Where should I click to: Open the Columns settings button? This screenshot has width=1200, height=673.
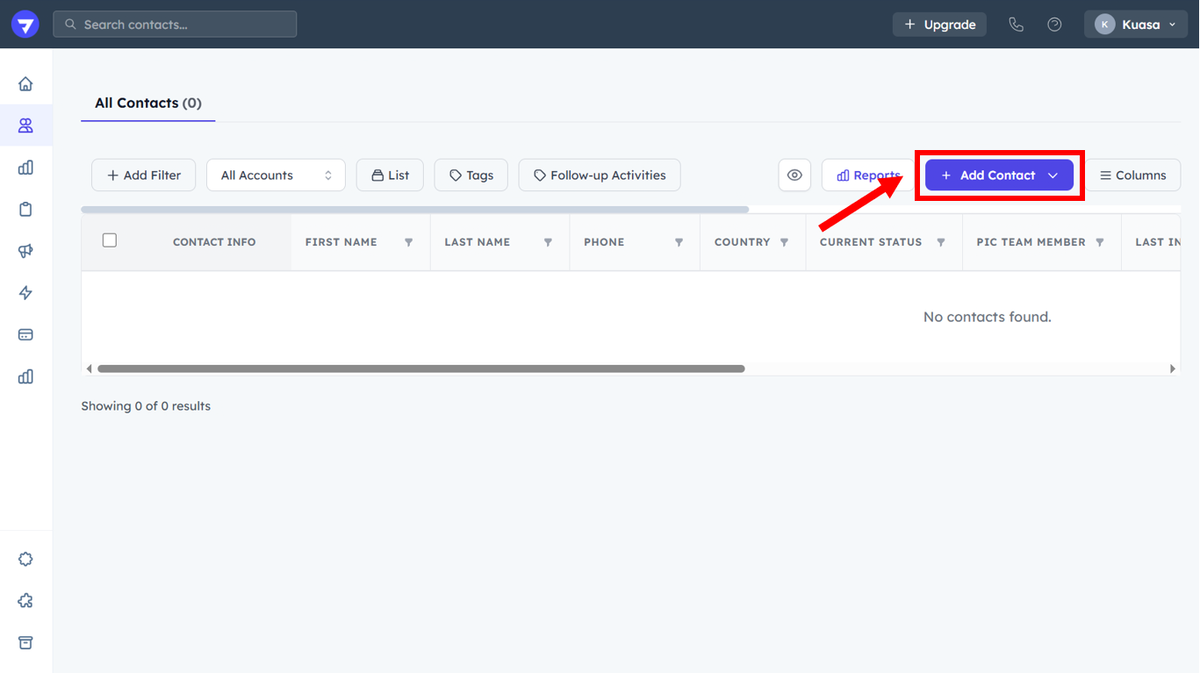coord(1132,175)
